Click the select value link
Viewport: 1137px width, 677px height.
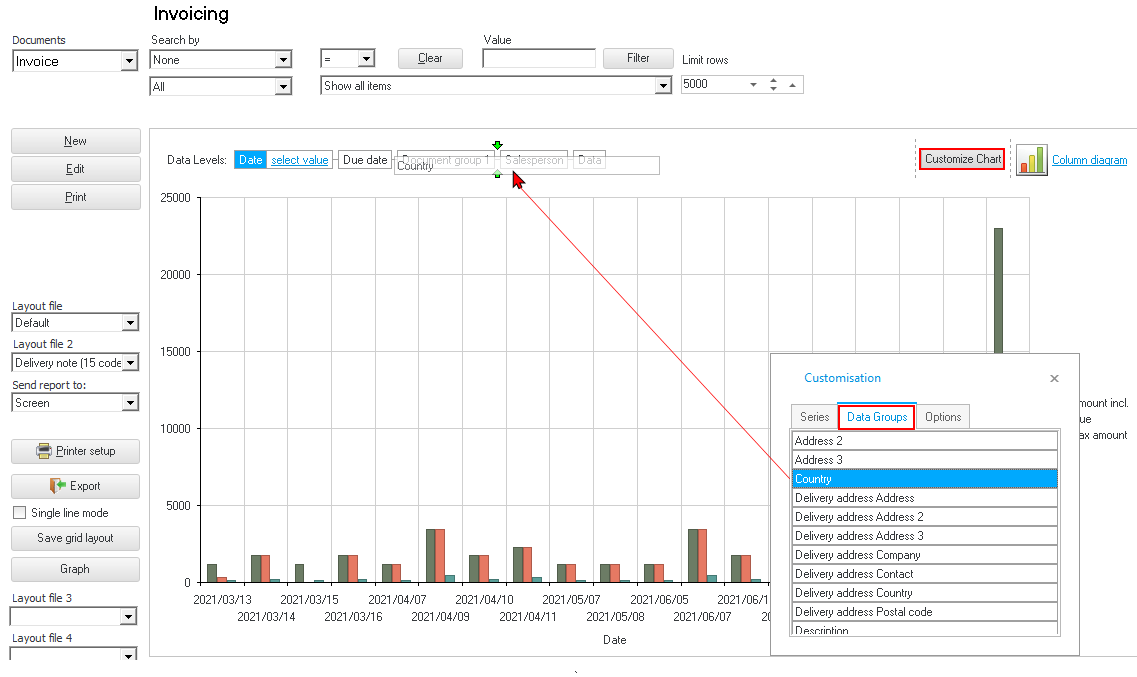tap(300, 160)
